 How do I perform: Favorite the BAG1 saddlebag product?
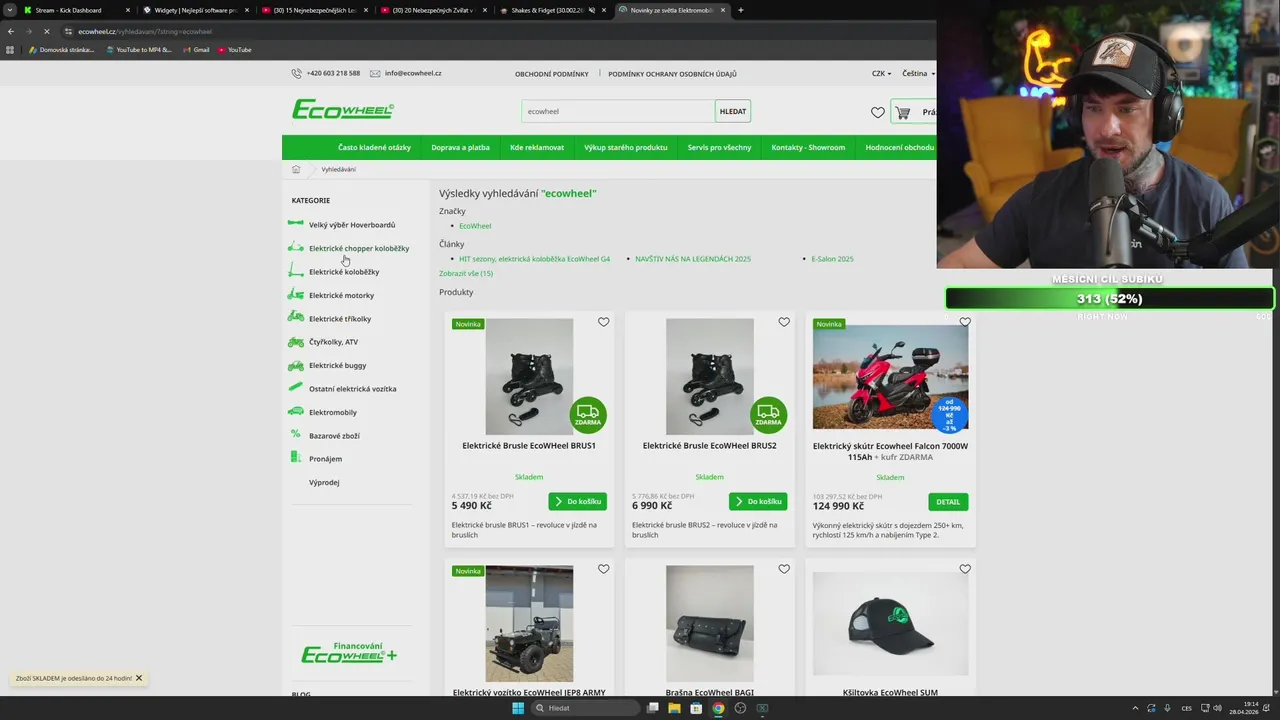[x=784, y=569]
